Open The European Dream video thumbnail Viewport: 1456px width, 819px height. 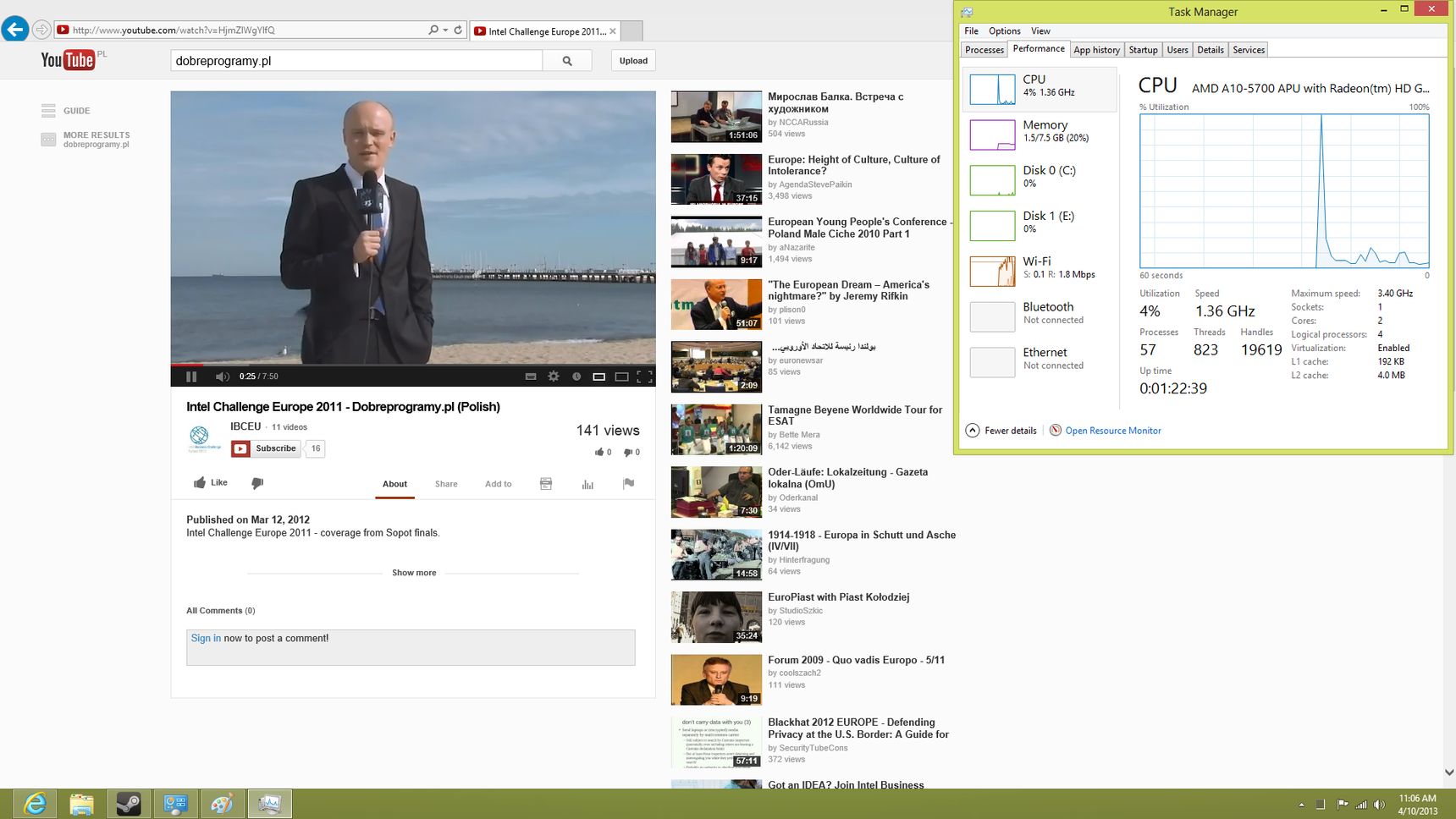click(716, 305)
